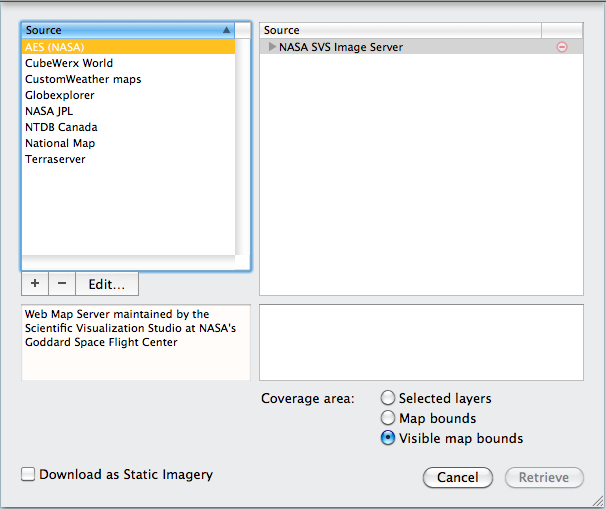Click the source list vertical scrollbar
The width and height of the screenshot is (606, 509).
pyautogui.click(x=242, y=150)
